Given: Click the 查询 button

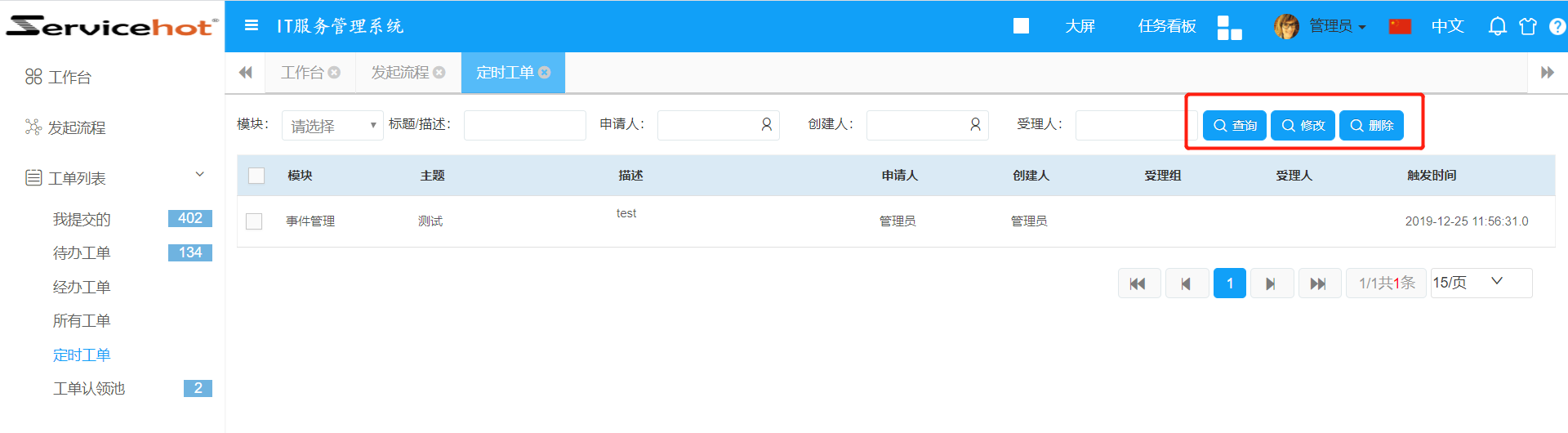Looking at the screenshot, I should click(1234, 126).
